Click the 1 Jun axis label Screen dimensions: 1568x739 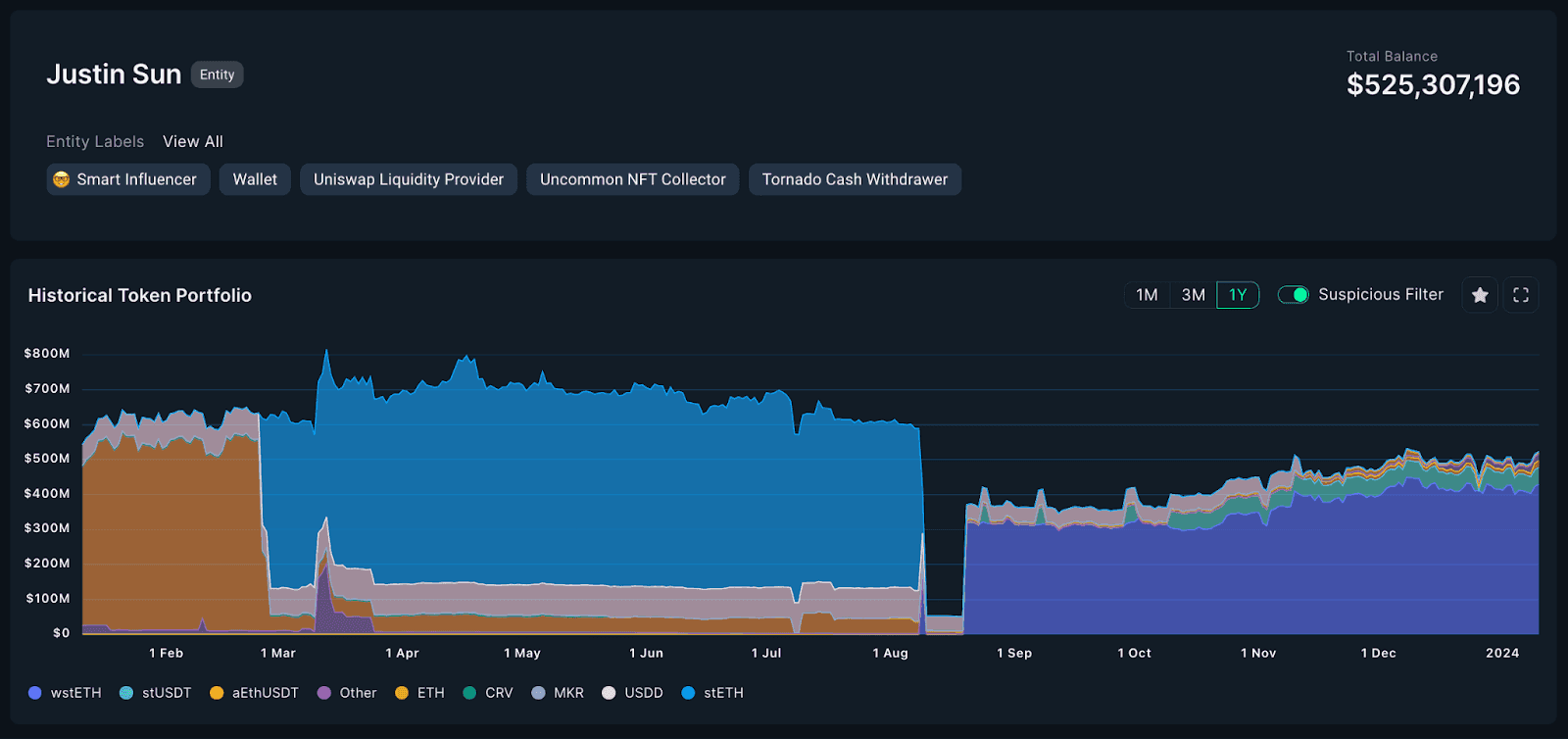pos(646,653)
